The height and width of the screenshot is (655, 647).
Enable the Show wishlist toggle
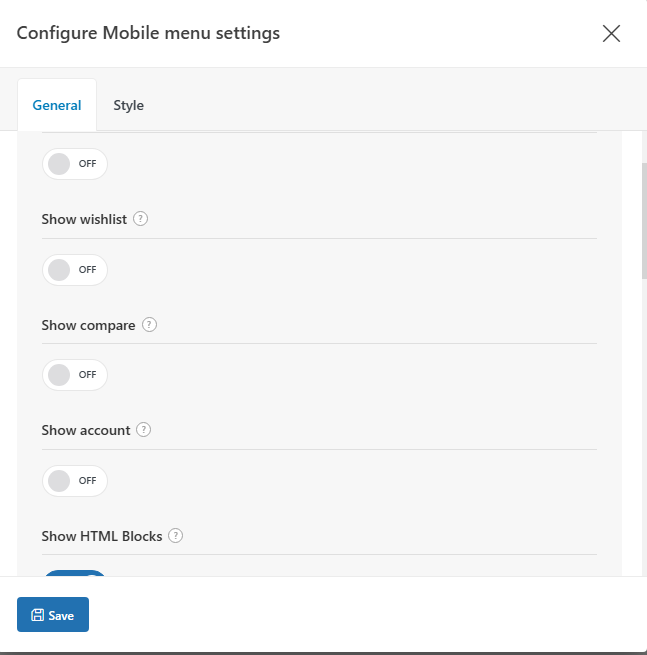(75, 270)
